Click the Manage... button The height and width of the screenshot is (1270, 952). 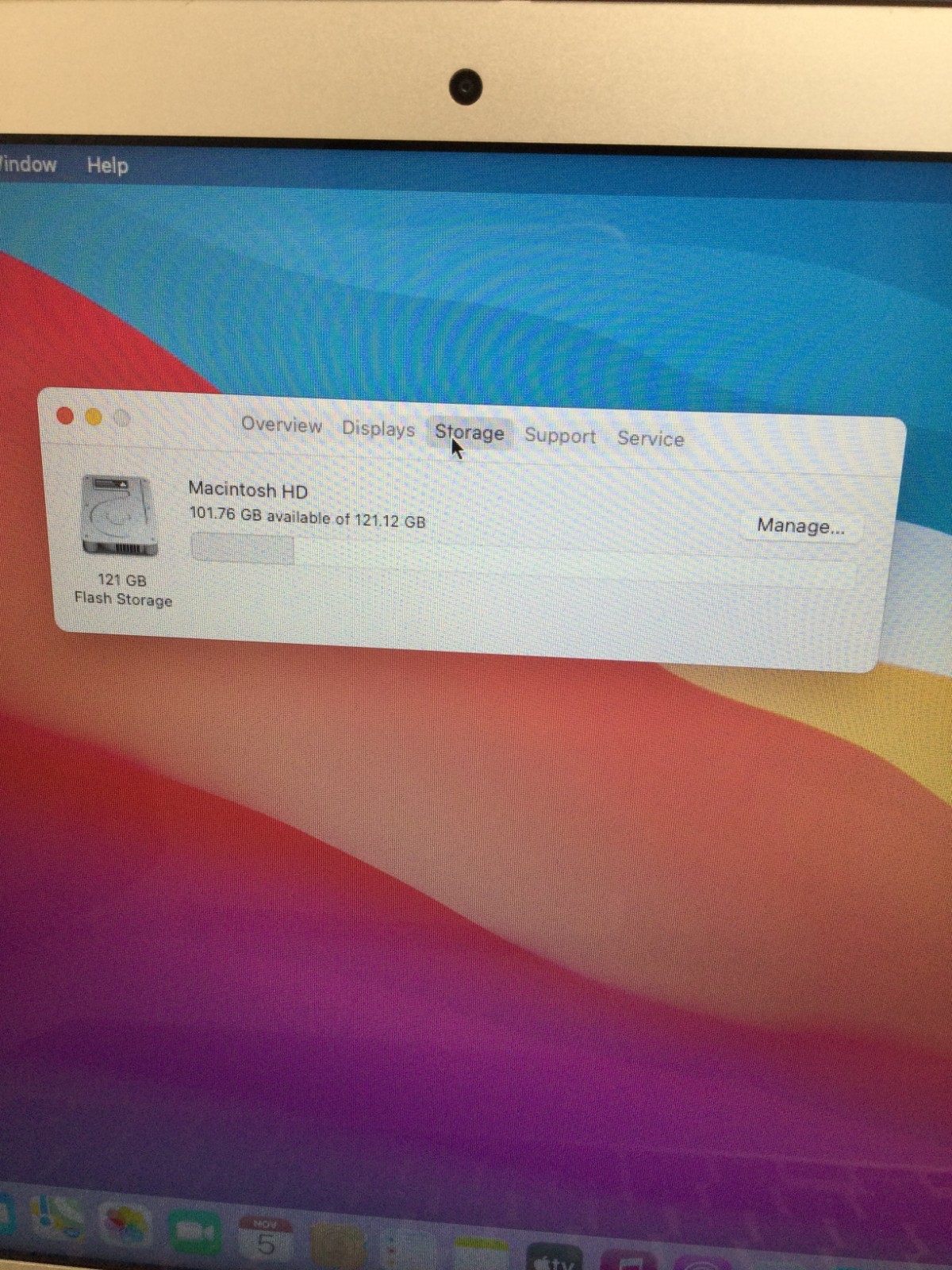pyautogui.click(x=800, y=525)
